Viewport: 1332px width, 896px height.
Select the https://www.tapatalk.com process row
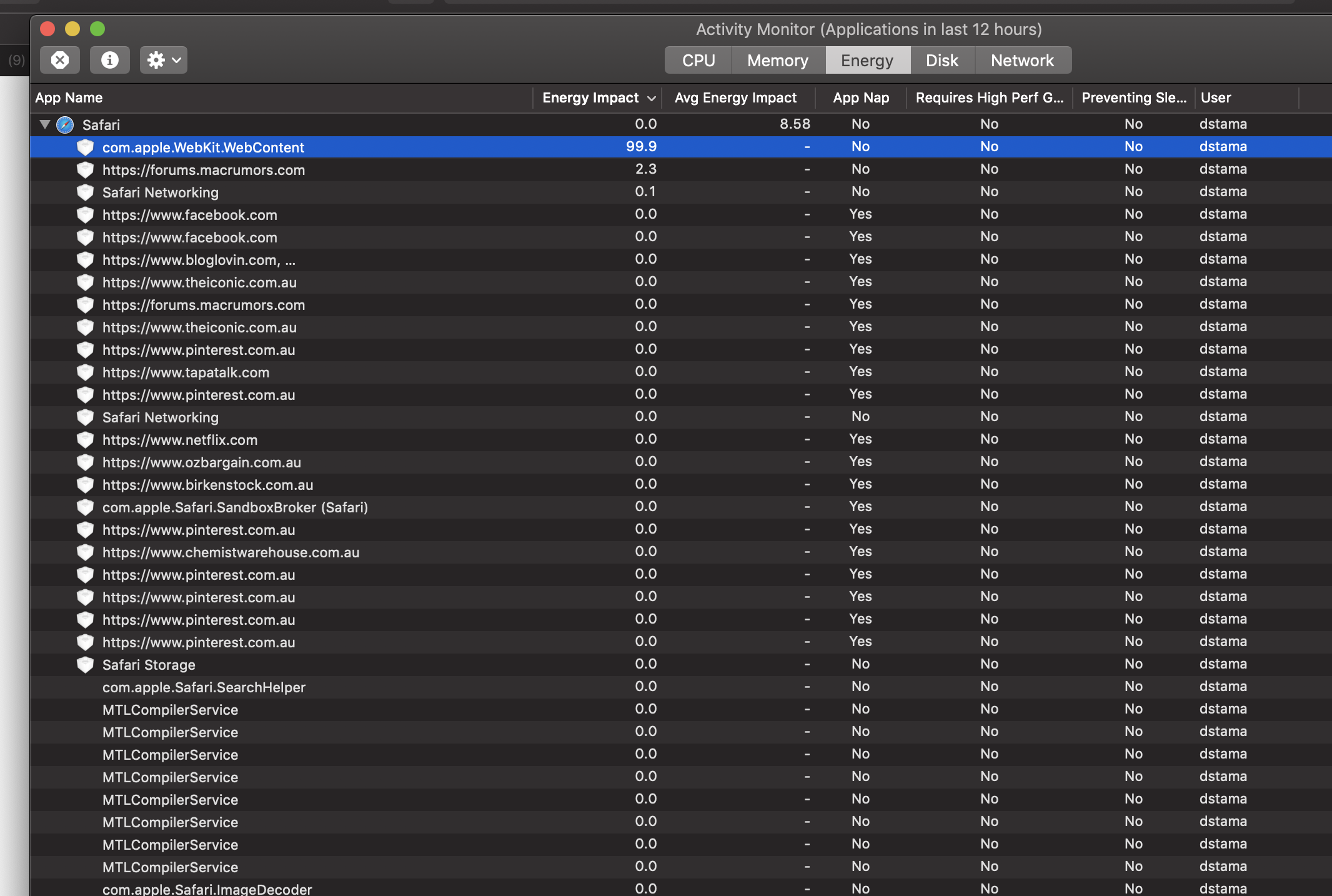pyautogui.click(x=681, y=372)
